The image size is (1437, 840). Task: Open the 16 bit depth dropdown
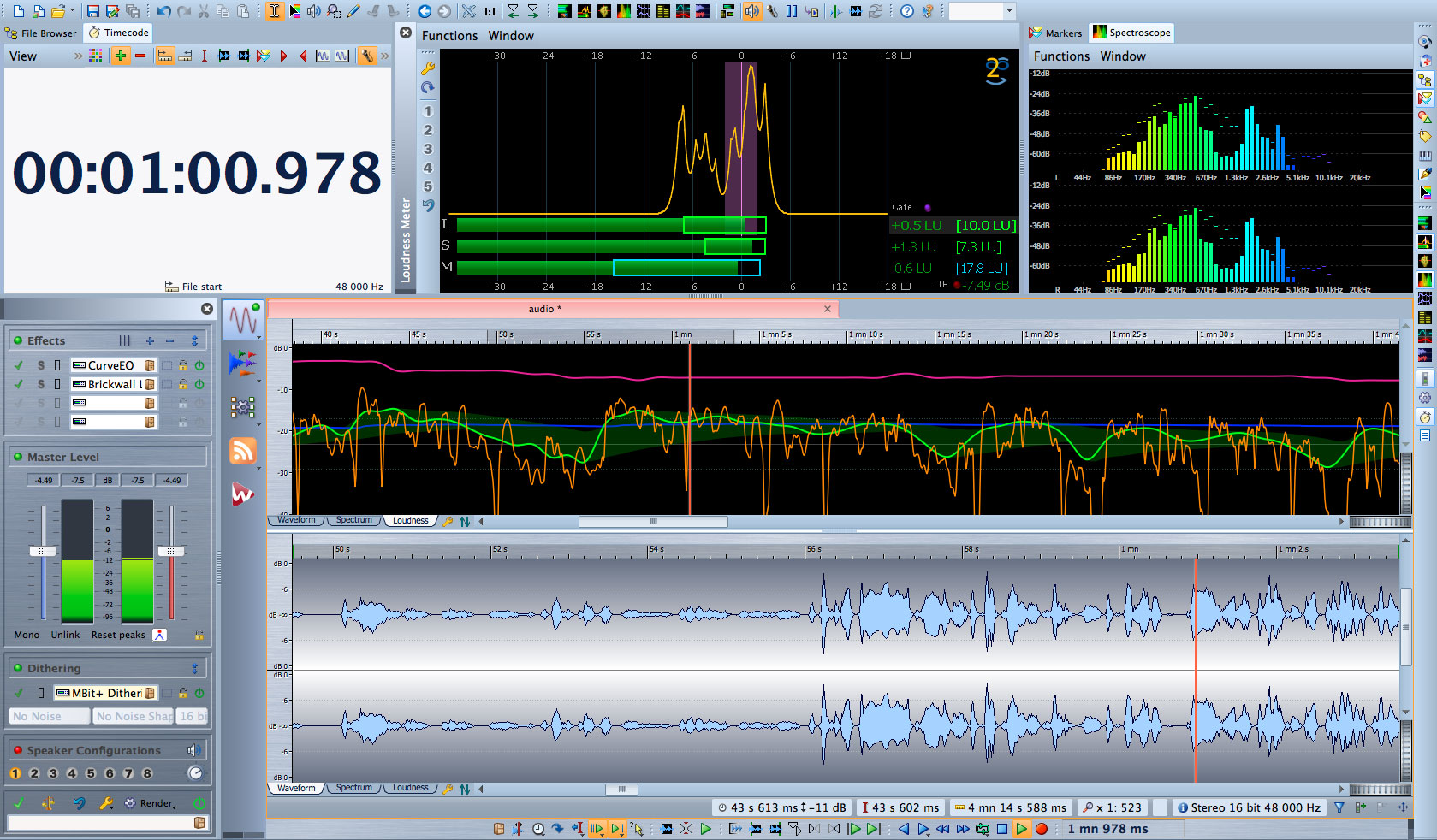click(x=192, y=716)
